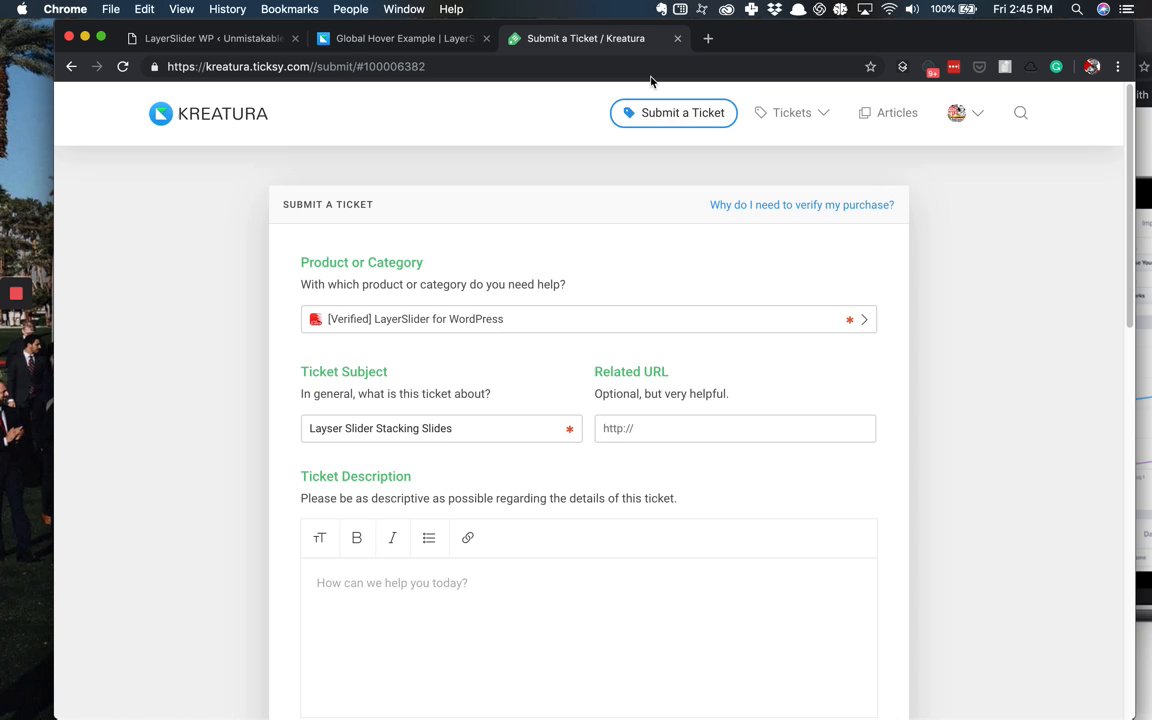The image size is (1152, 720).
Task: Go back using browser back arrow
Action: 71,67
